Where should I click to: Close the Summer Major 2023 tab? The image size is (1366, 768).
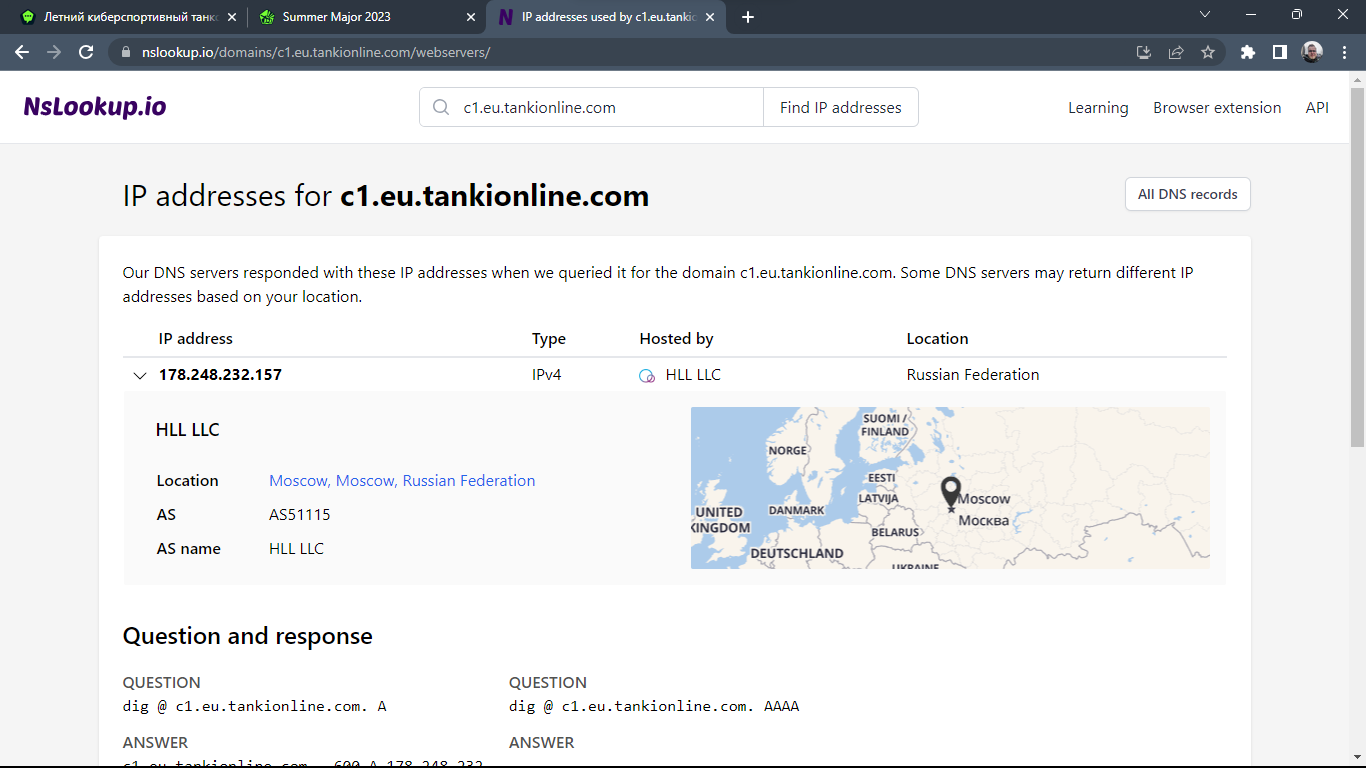point(471,17)
